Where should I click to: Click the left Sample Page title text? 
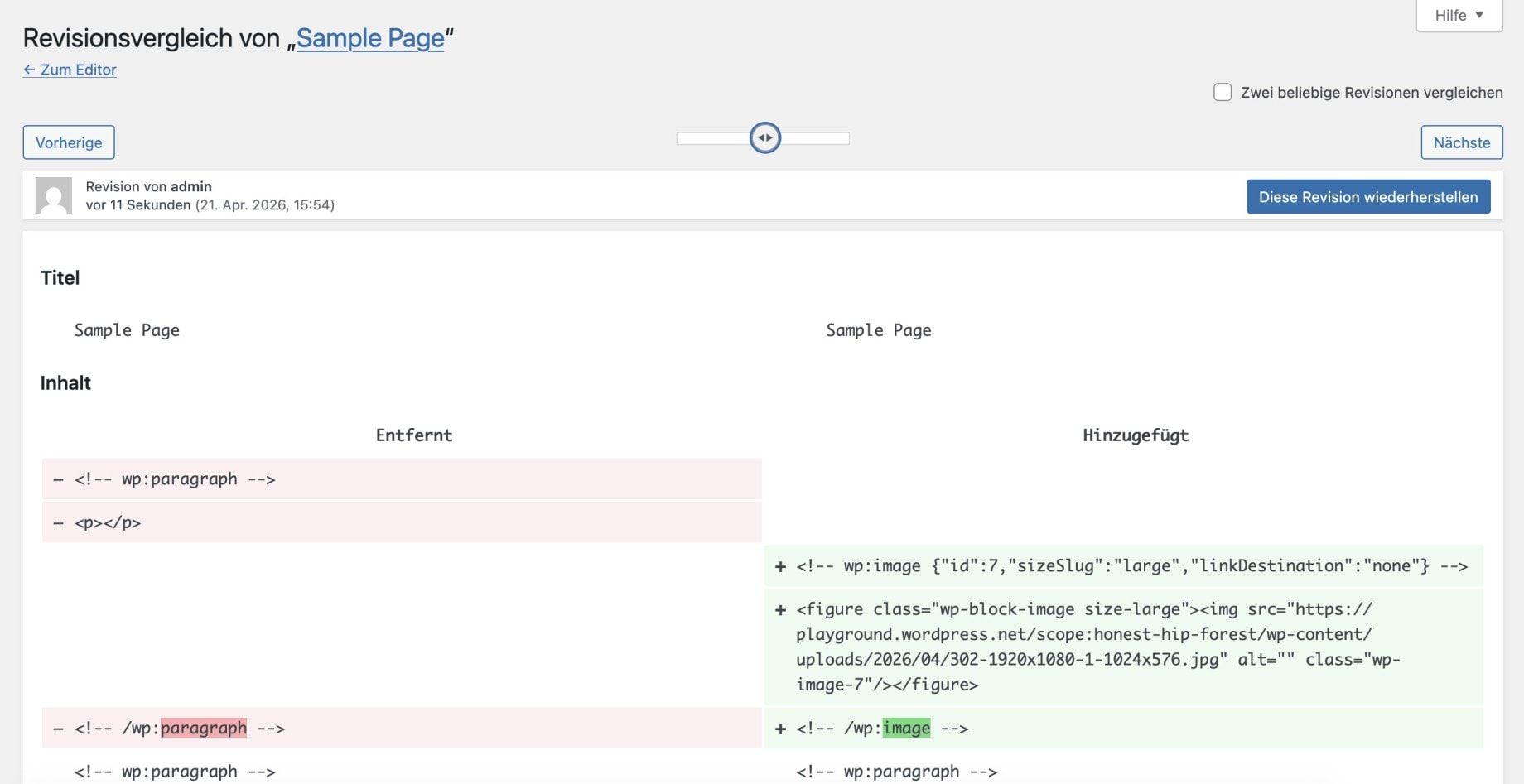(127, 330)
